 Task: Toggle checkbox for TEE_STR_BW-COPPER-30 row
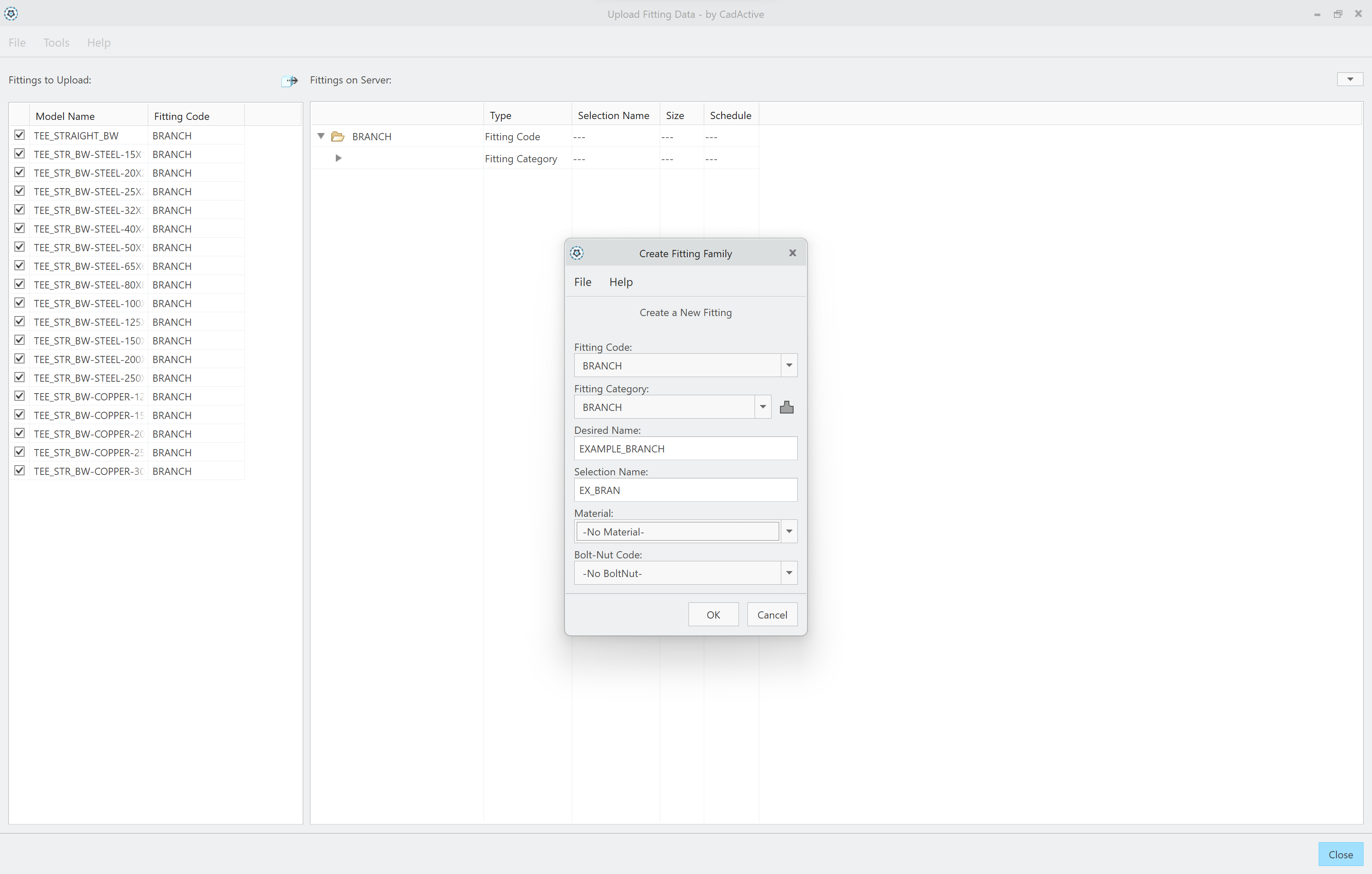click(19, 470)
